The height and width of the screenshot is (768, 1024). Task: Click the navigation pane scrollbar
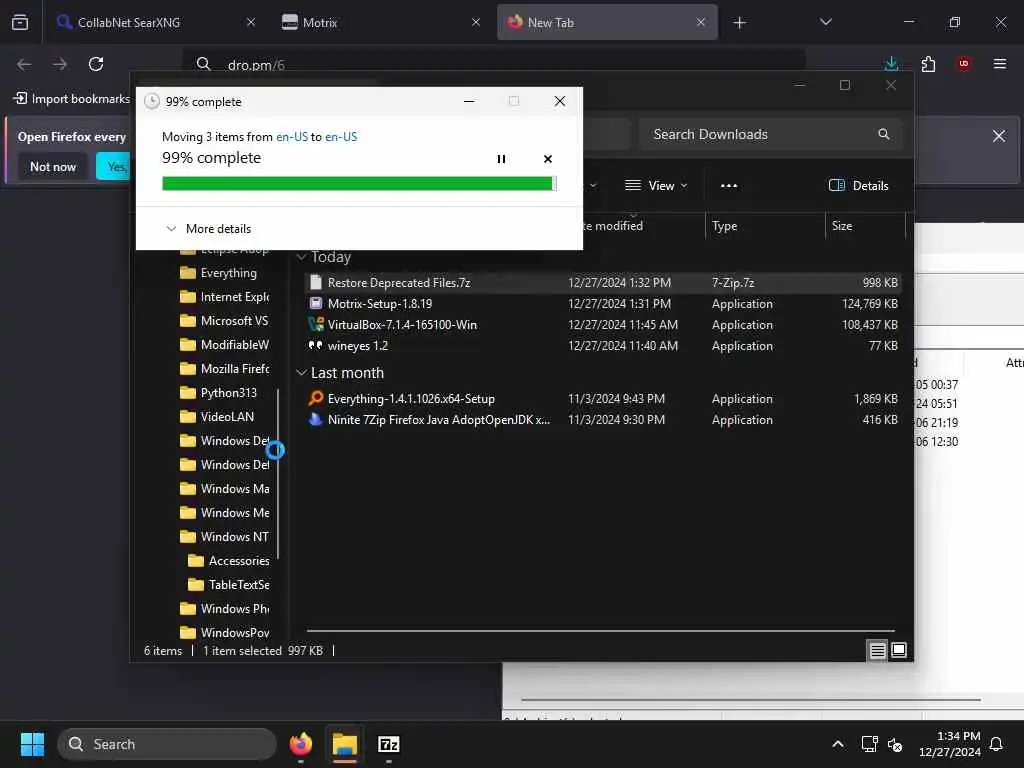pyautogui.click(x=278, y=473)
